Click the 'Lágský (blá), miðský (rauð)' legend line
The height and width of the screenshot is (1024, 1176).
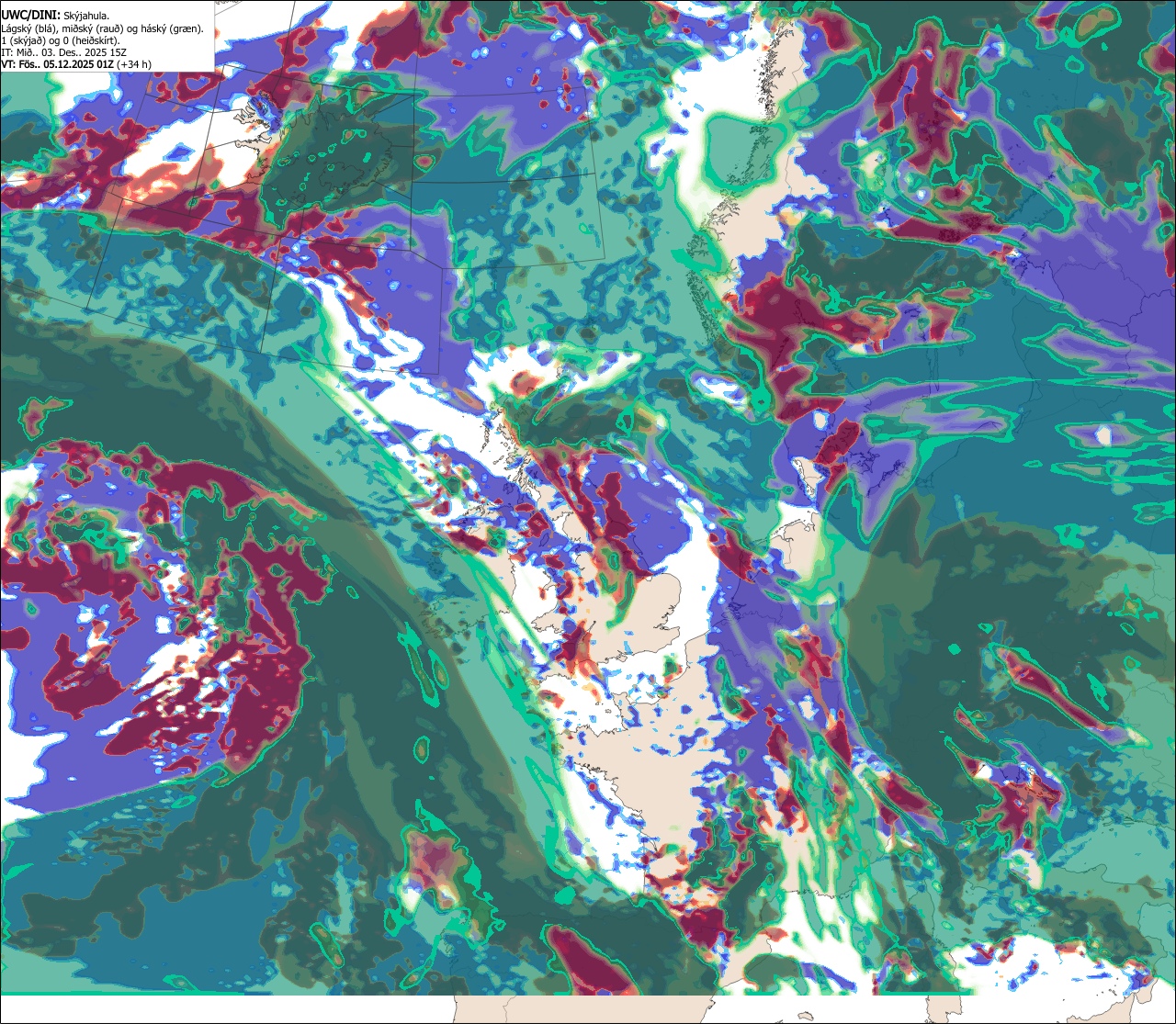(x=103, y=28)
